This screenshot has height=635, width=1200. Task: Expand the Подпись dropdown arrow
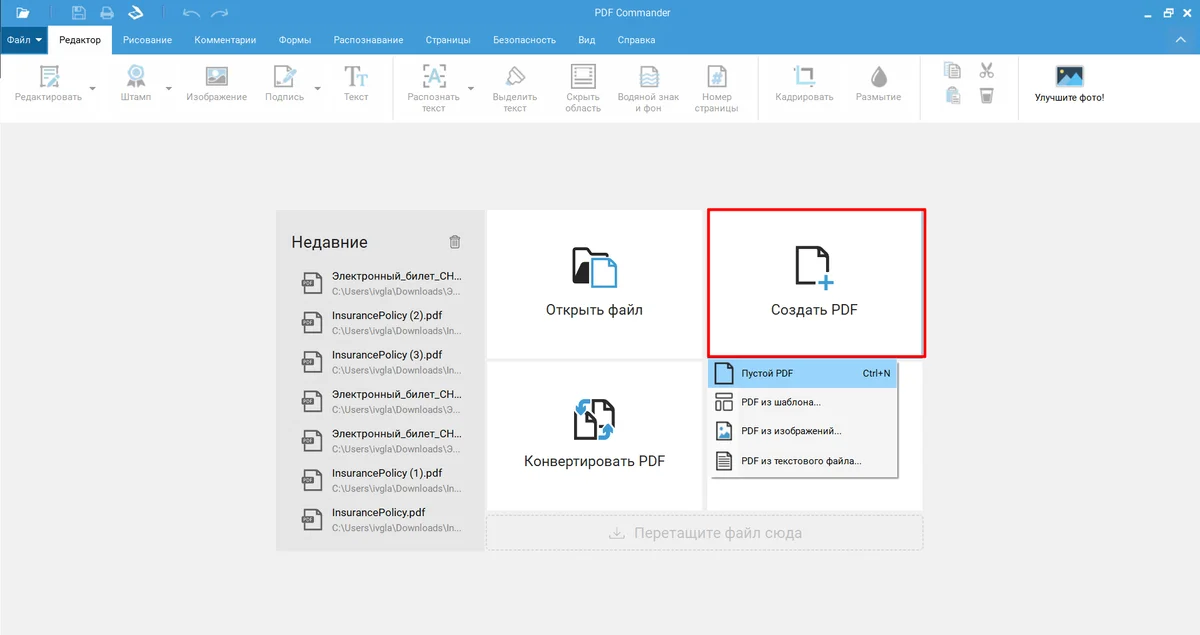point(318,89)
